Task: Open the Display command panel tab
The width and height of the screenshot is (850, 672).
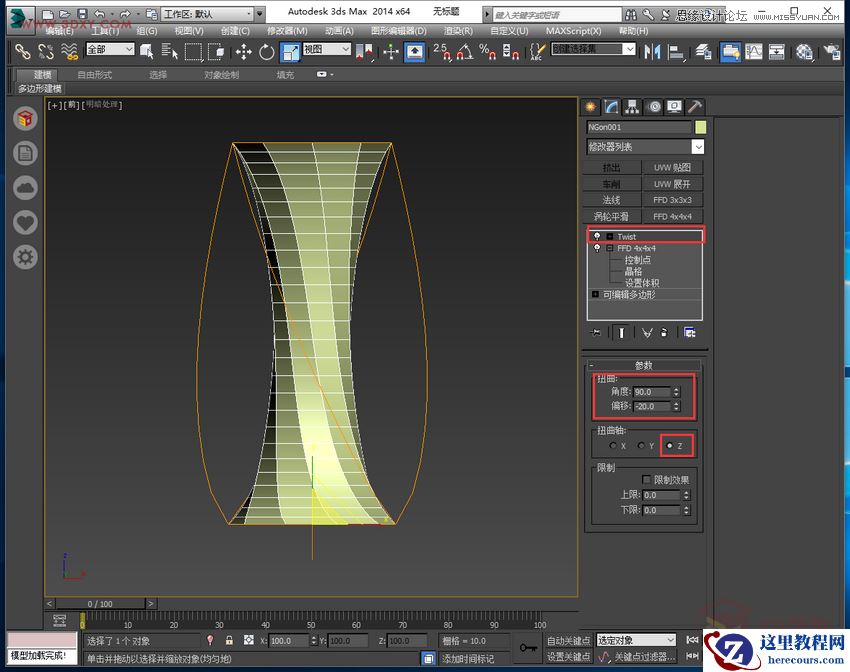Action: click(x=675, y=107)
